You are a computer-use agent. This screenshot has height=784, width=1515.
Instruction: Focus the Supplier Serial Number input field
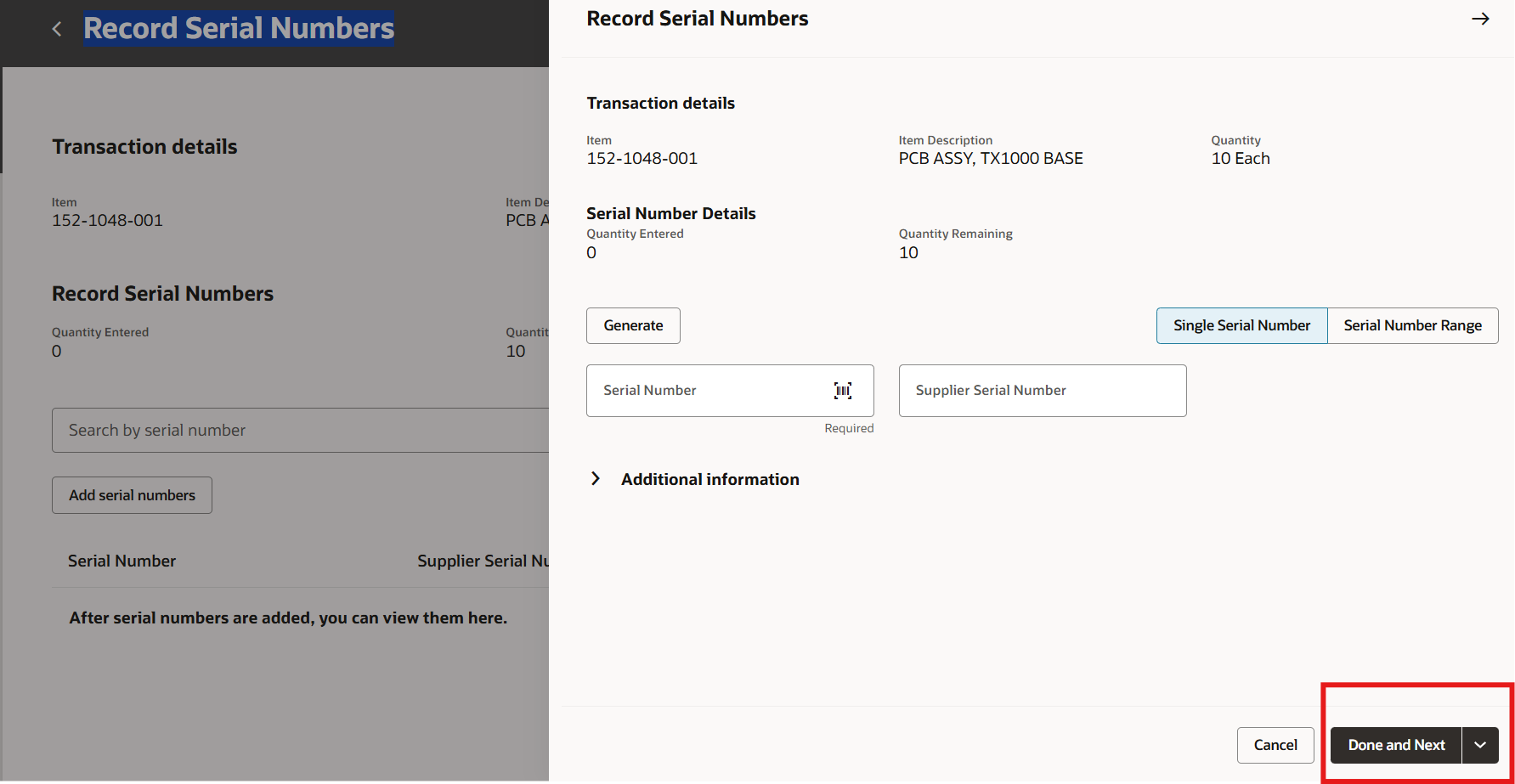tap(1043, 391)
